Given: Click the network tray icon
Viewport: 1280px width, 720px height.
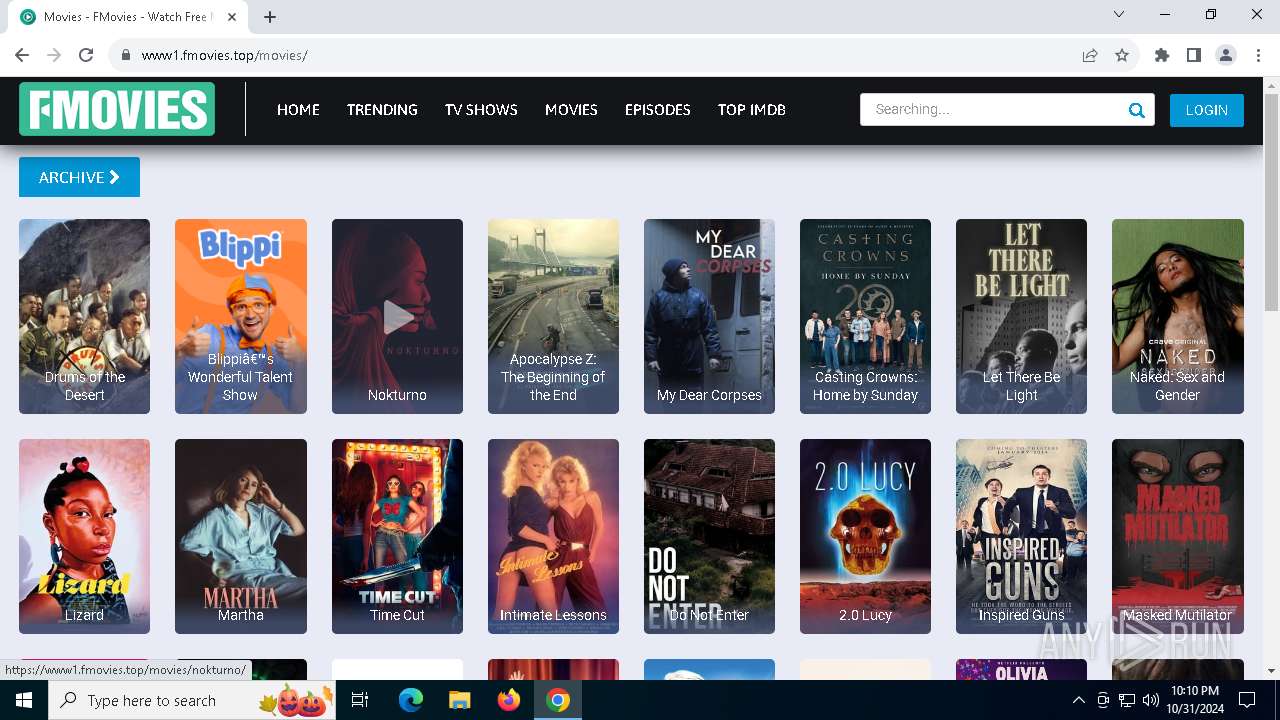Looking at the screenshot, I should point(1127,700).
